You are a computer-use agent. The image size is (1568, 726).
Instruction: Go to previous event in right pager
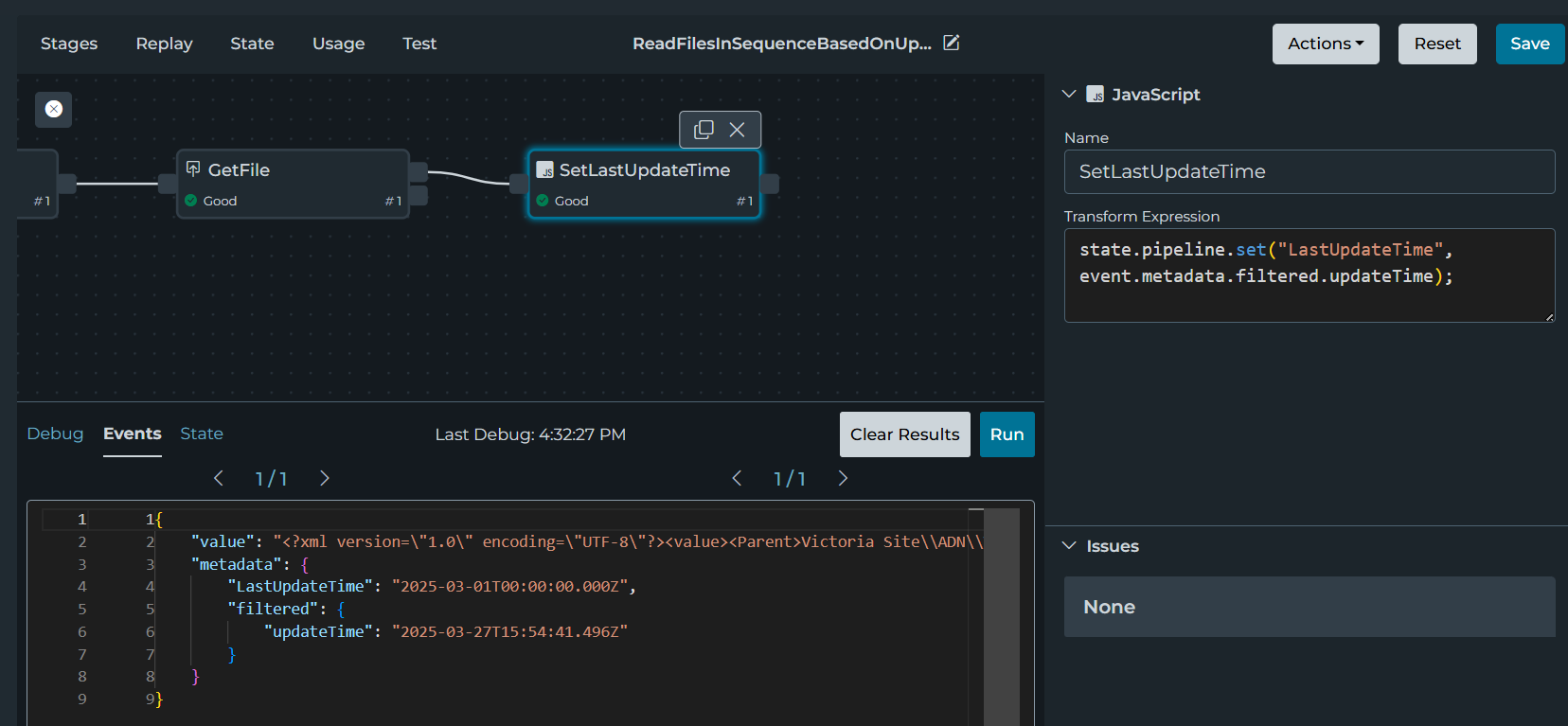coord(737,478)
